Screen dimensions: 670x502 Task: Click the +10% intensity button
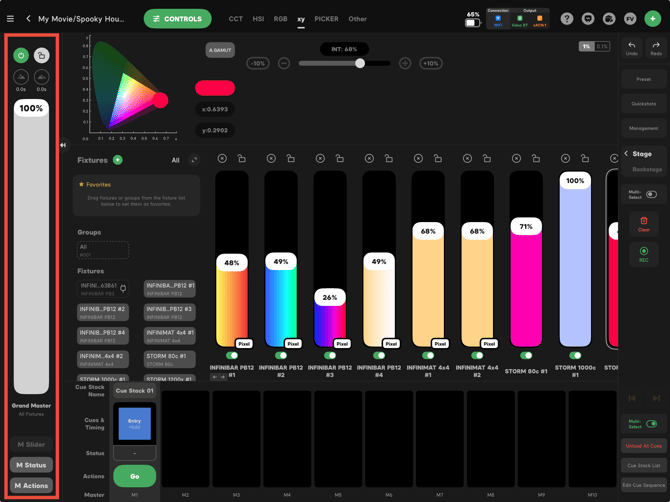(x=431, y=63)
